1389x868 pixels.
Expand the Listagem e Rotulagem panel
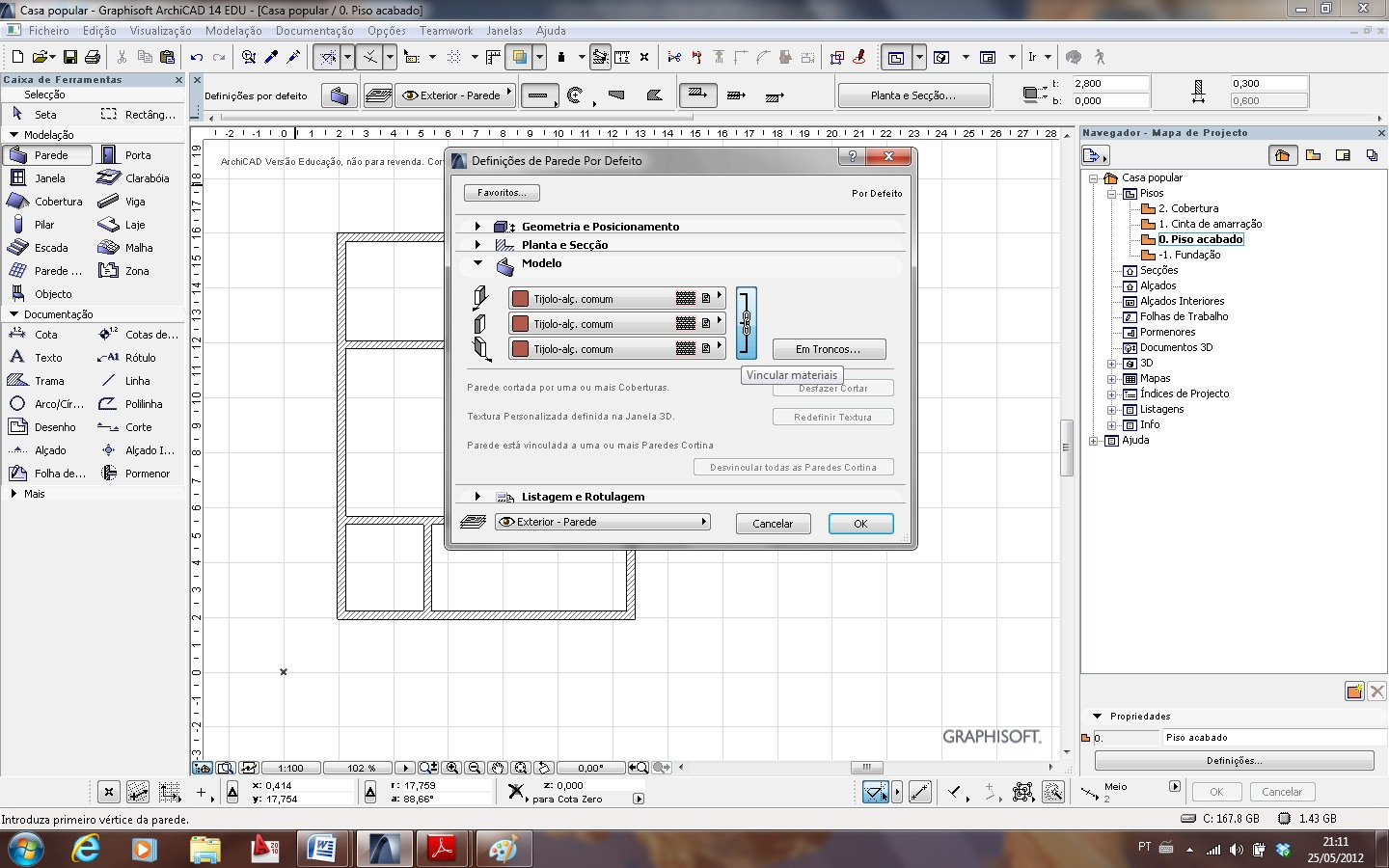click(x=477, y=496)
